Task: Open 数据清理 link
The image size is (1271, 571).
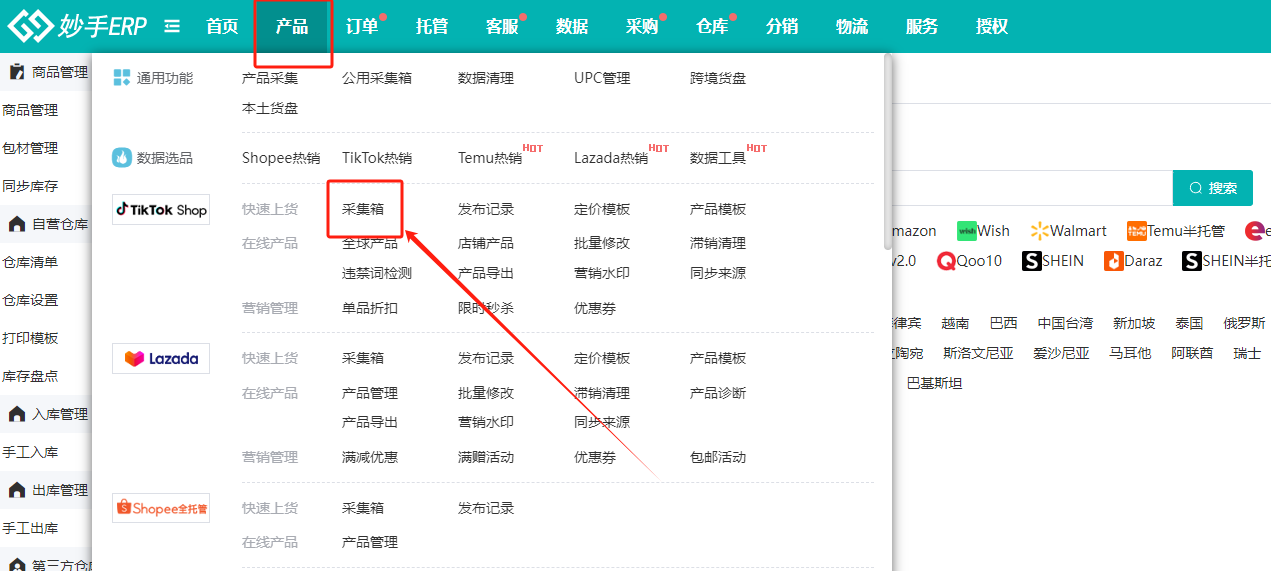Action: tap(486, 78)
